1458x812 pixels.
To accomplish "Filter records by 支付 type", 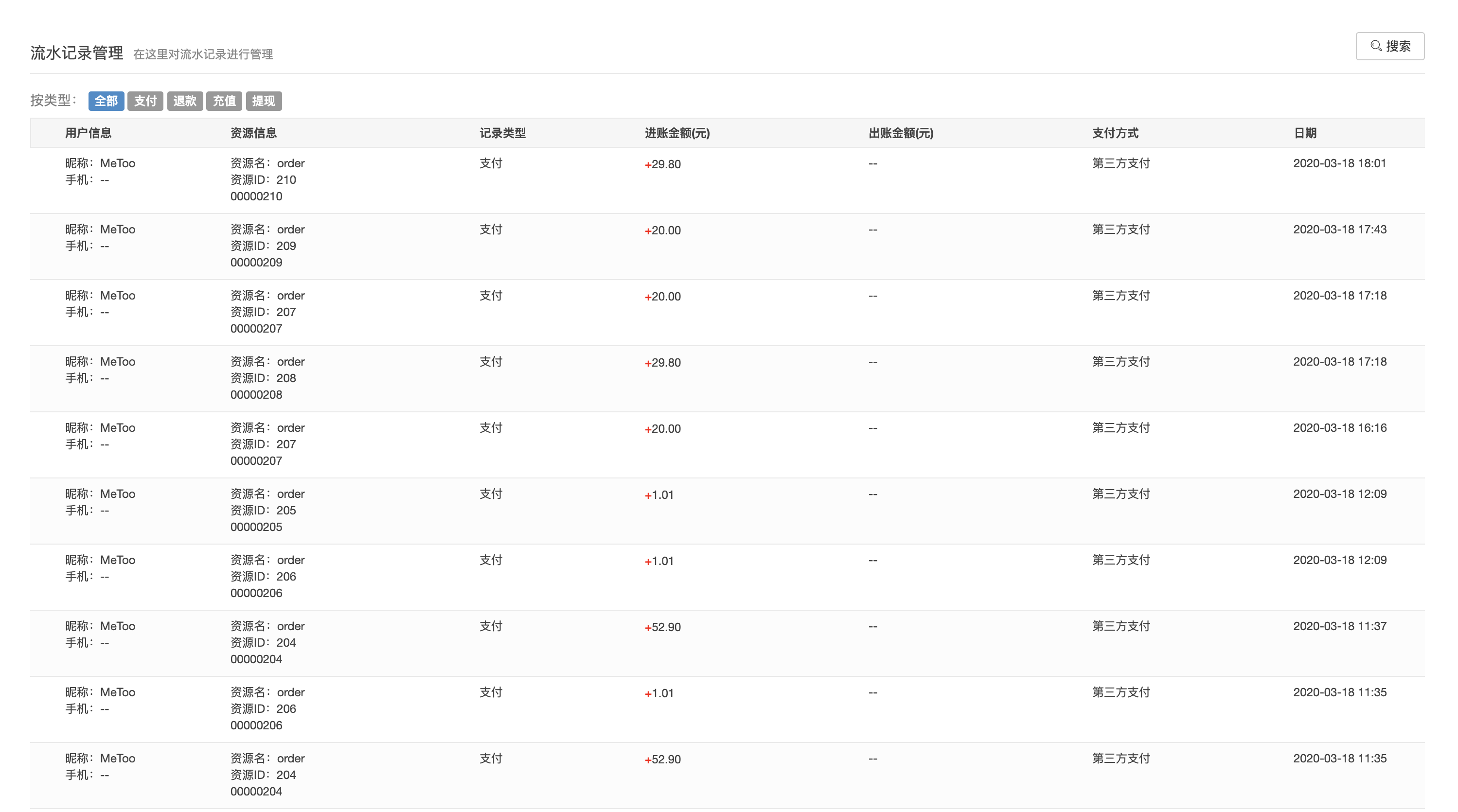I will (145, 101).
